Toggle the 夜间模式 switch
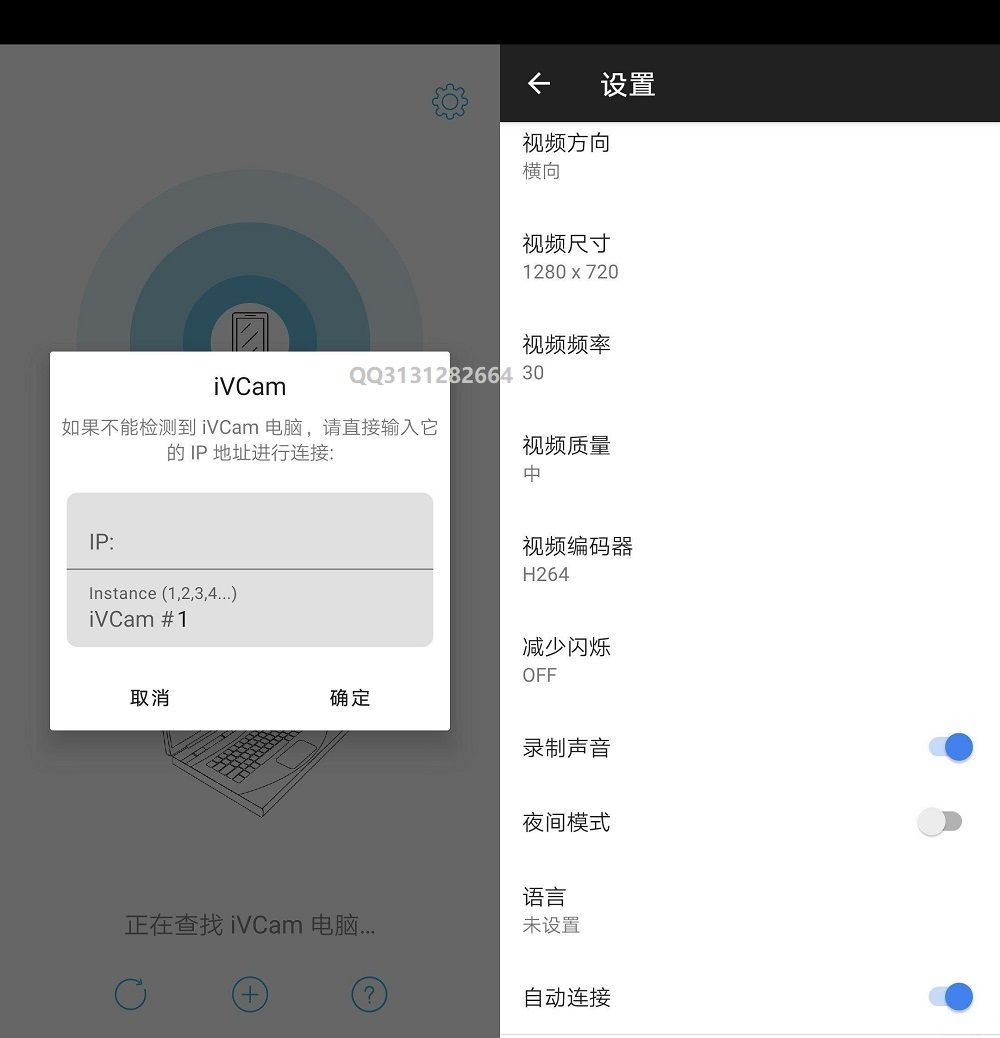Viewport: 1000px width, 1038px height. tap(940, 822)
